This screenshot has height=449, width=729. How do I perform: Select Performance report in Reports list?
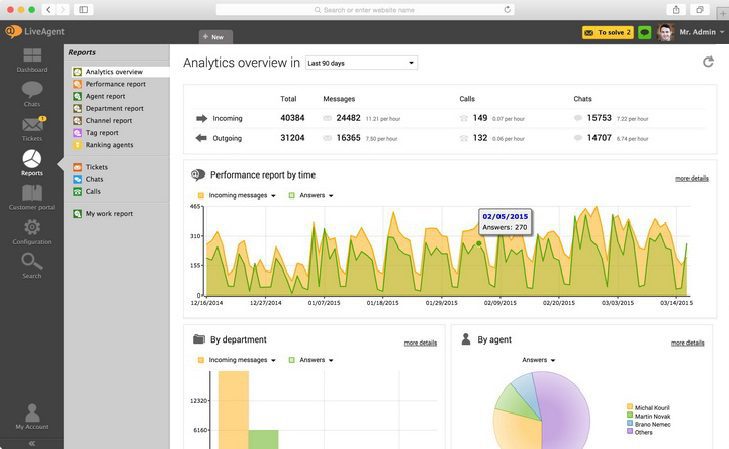point(115,84)
